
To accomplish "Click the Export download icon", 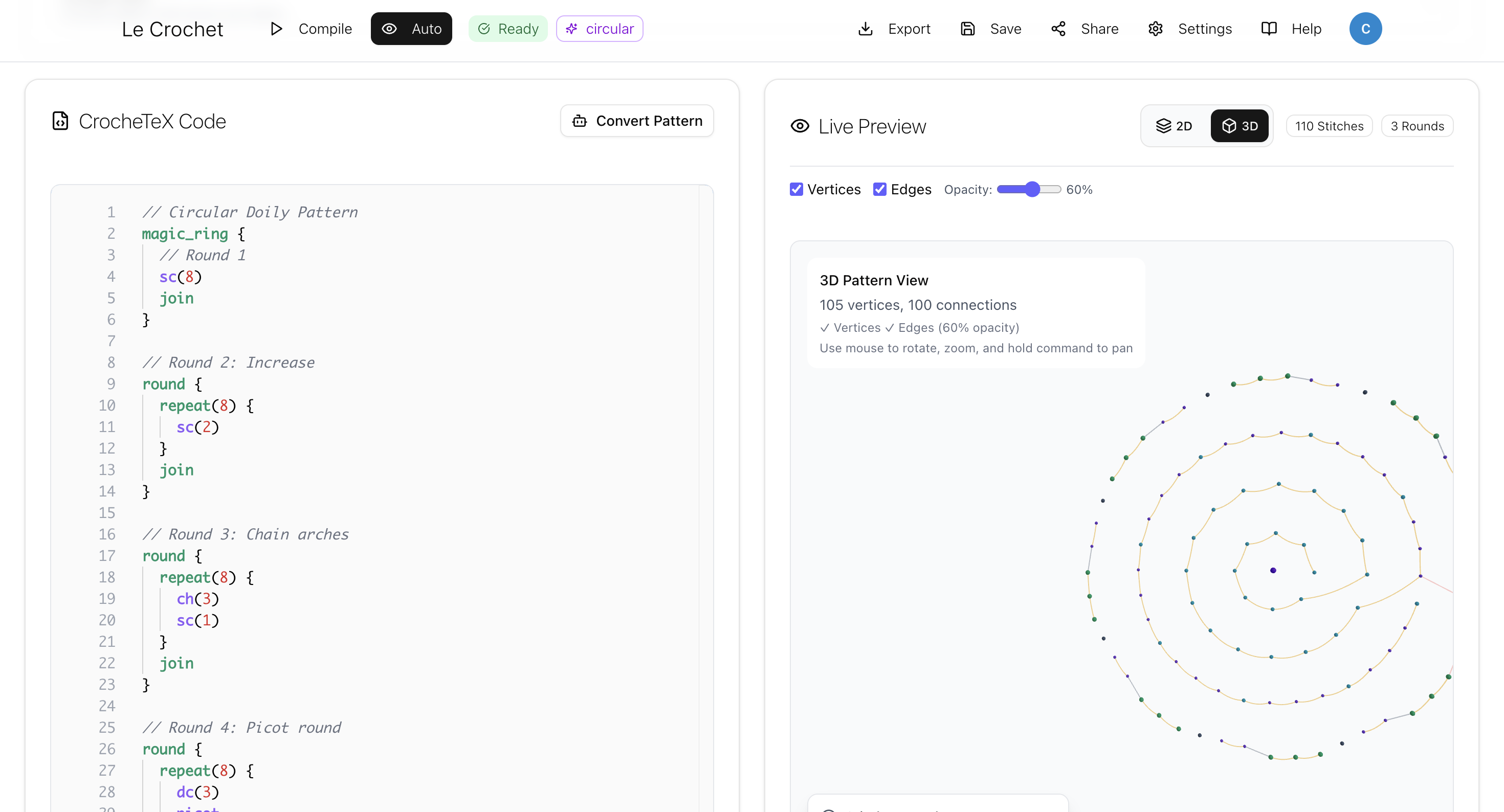I will pyautogui.click(x=865, y=29).
